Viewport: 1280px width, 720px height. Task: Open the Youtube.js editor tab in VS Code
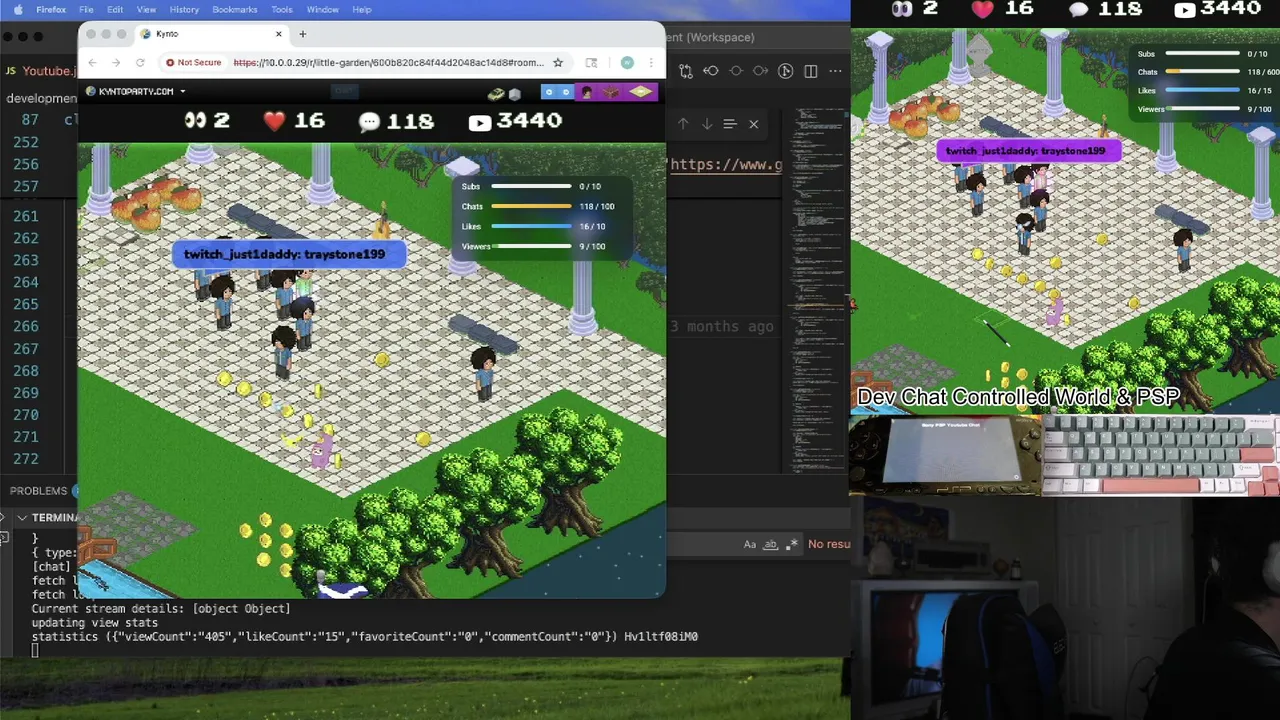(41, 71)
